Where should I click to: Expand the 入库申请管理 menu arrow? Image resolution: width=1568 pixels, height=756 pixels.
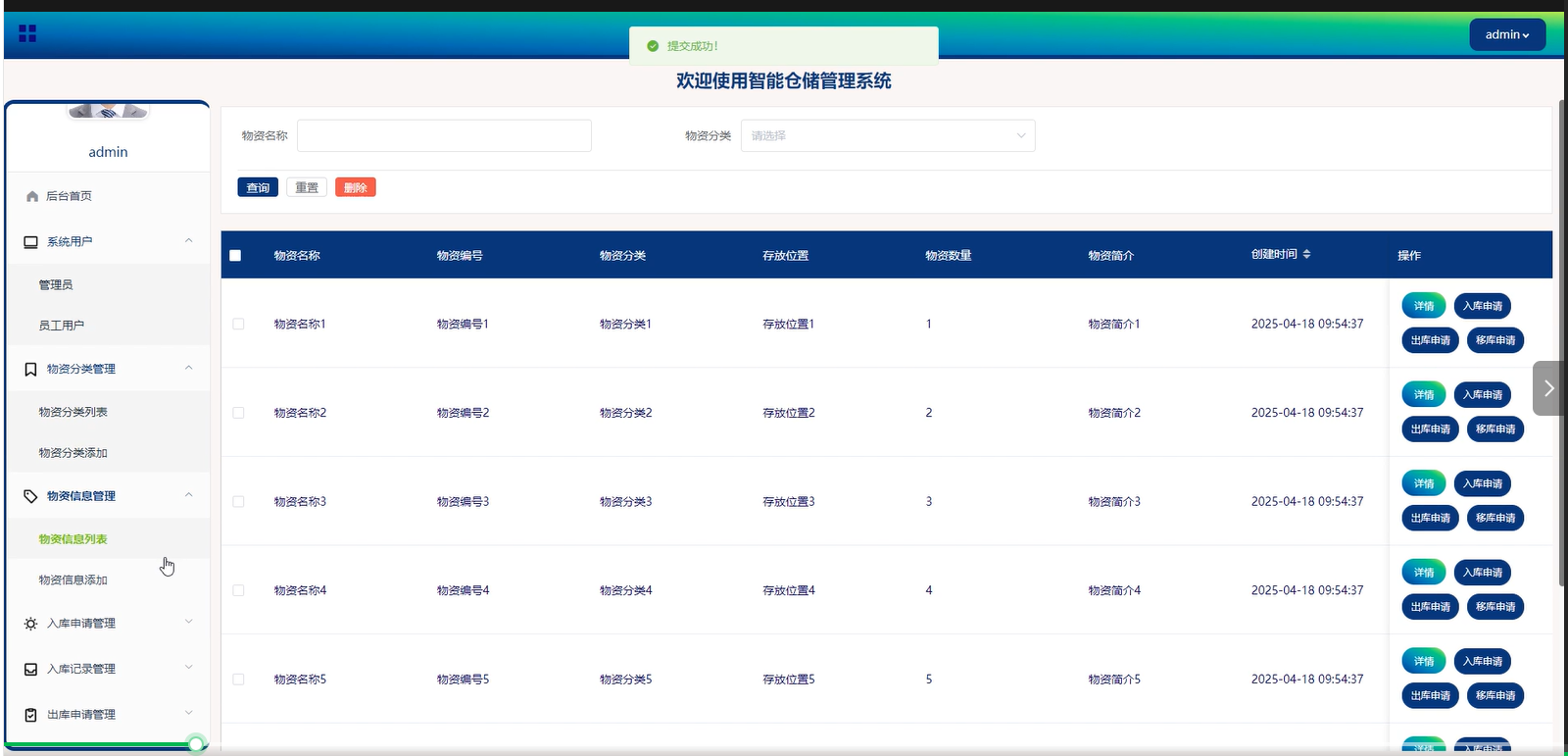point(189,622)
